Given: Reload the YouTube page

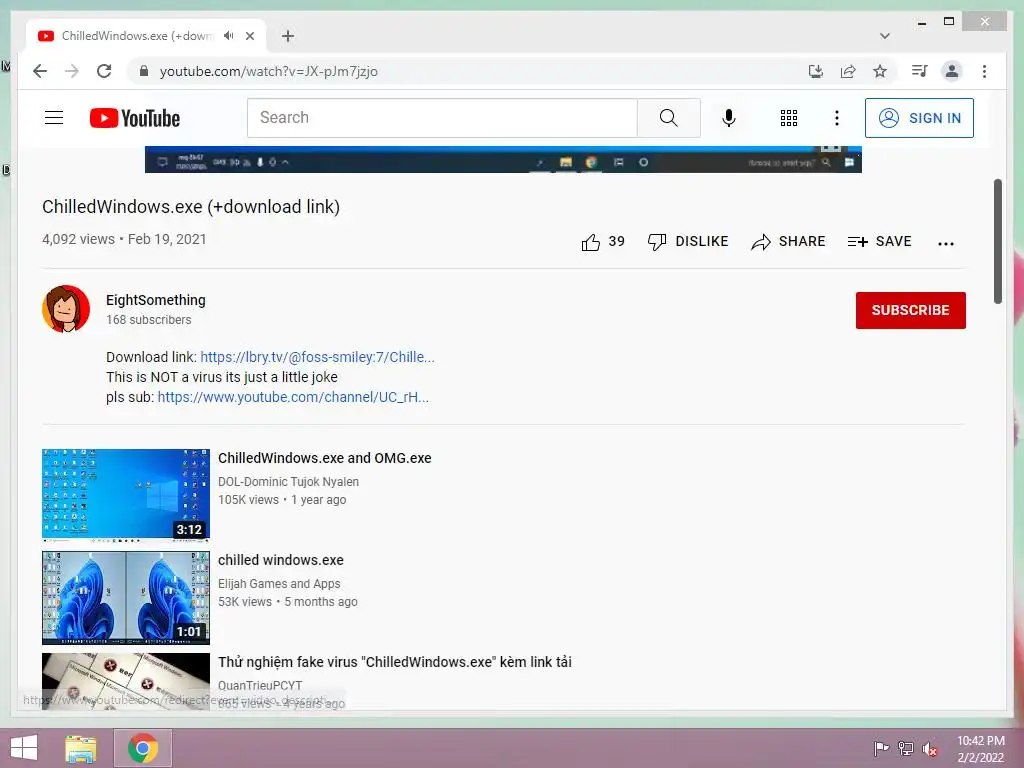Looking at the screenshot, I should [x=104, y=71].
